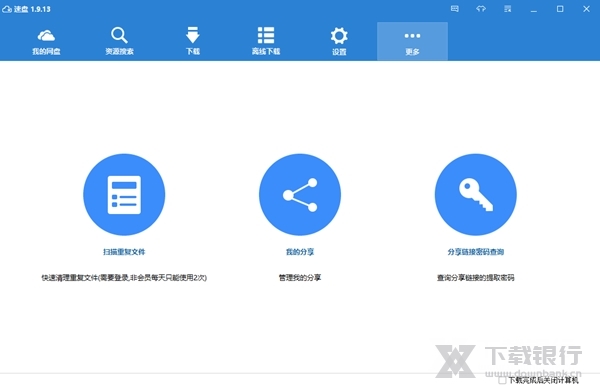Click the message feedback icon in title bar

(x=455, y=9)
